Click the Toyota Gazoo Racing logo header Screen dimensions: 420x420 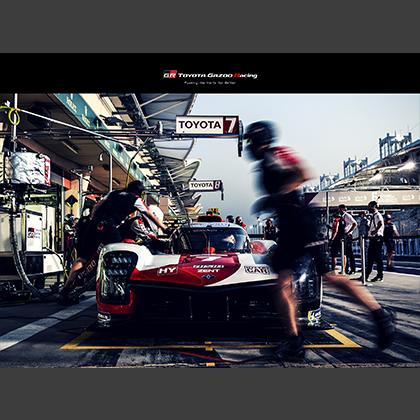pos(210,75)
